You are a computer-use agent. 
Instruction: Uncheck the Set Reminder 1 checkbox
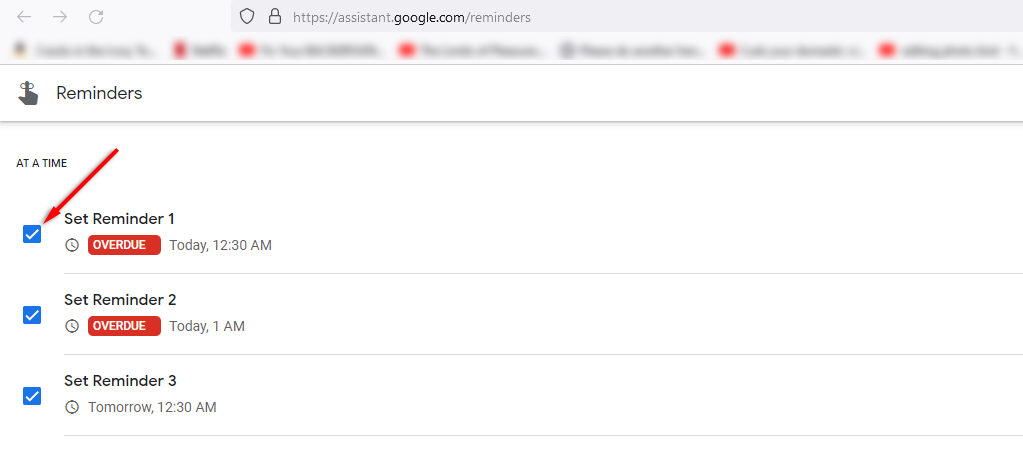pyautogui.click(x=32, y=234)
